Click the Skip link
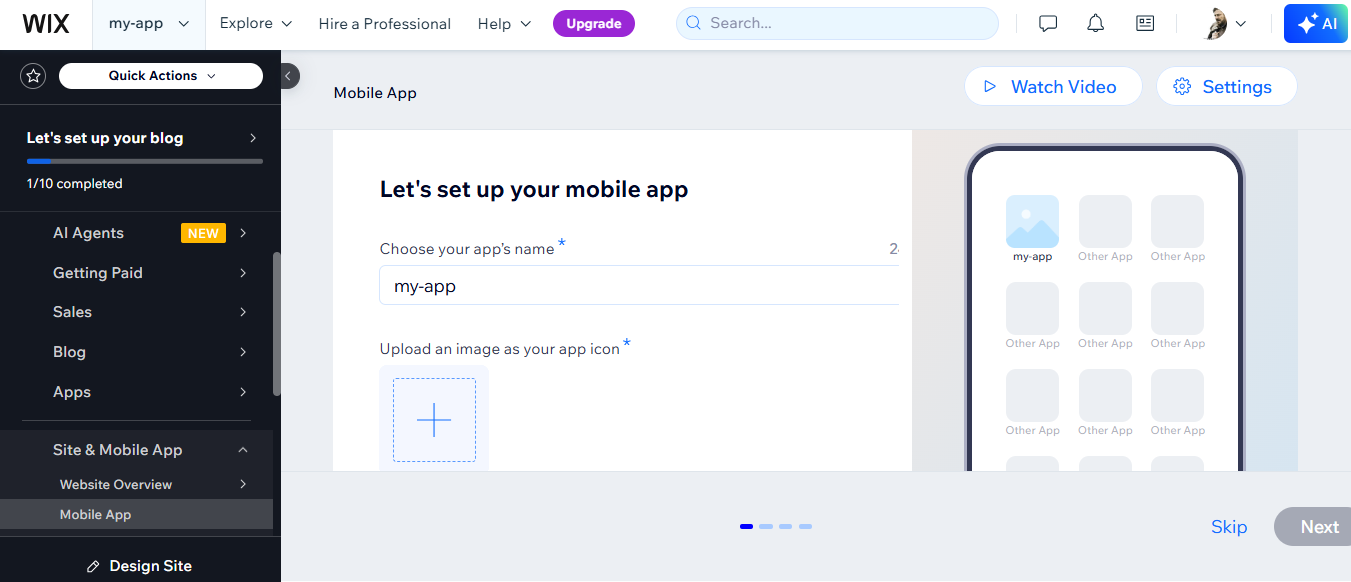The width and height of the screenshot is (1351, 582). (x=1229, y=527)
